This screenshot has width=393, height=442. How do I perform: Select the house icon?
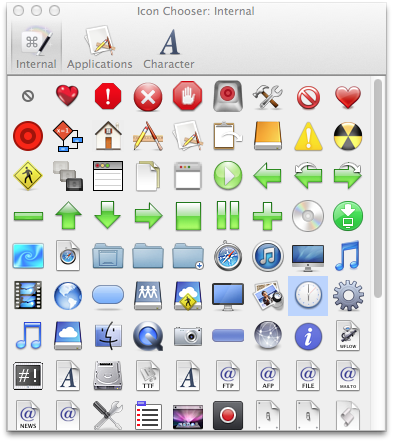click(108, 136)
